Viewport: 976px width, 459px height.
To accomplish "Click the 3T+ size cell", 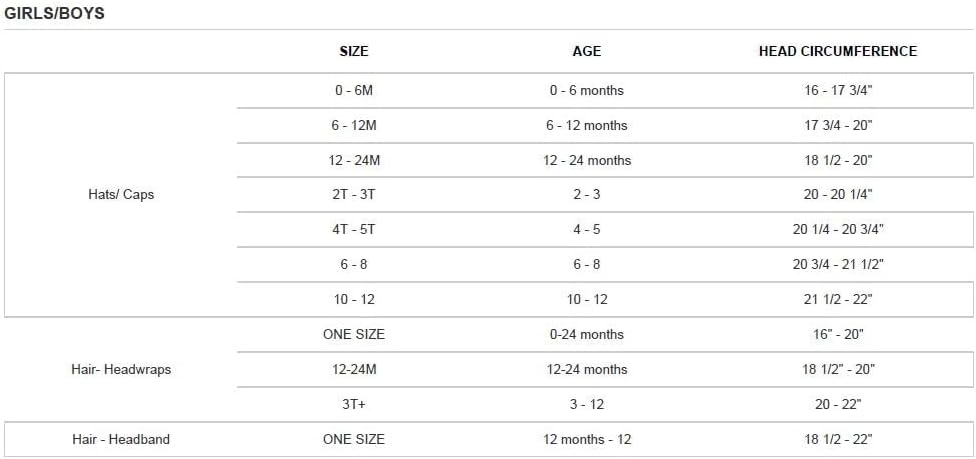I will [354, 404].
